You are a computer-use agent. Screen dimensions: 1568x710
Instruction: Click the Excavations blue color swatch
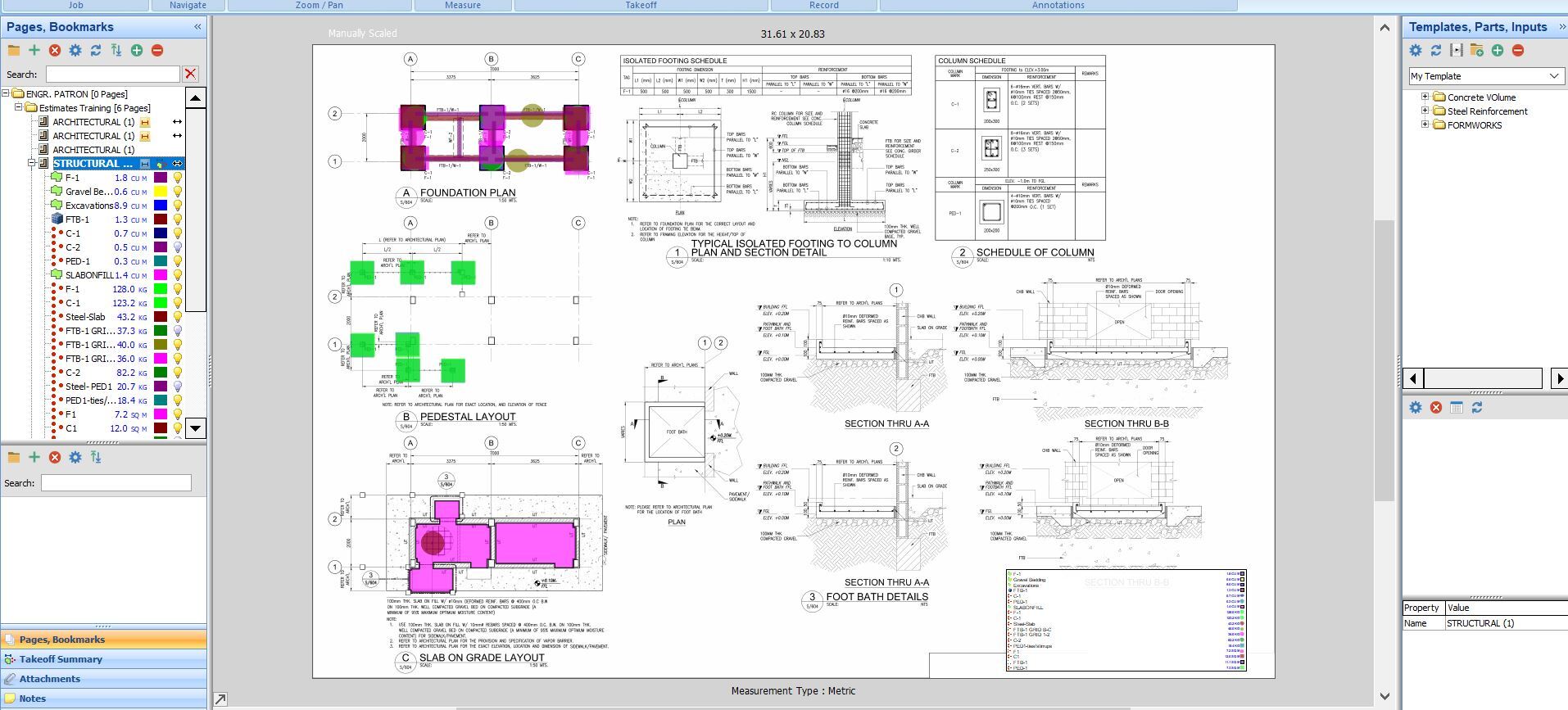click(161, 206)
